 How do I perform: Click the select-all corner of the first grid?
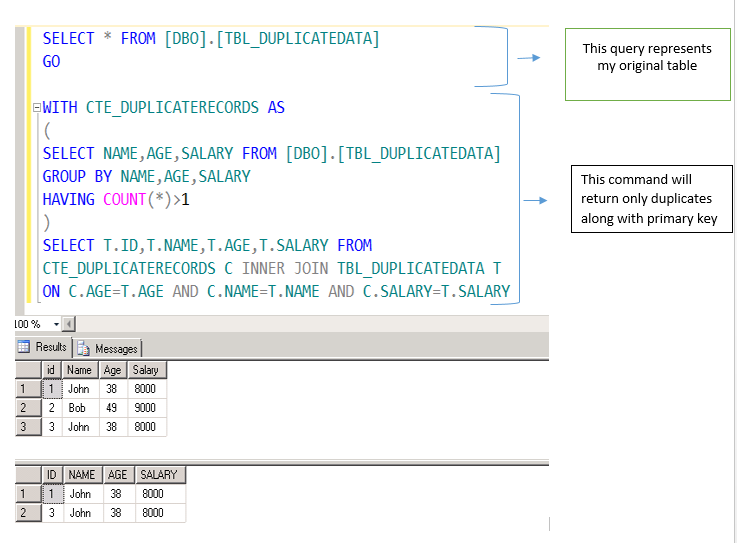coord(27,370)
